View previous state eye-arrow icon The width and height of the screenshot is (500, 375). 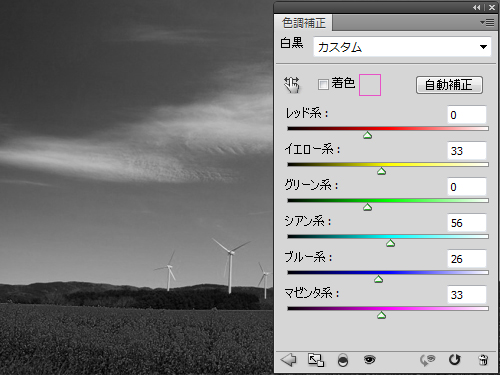click(x=428, y=360)
